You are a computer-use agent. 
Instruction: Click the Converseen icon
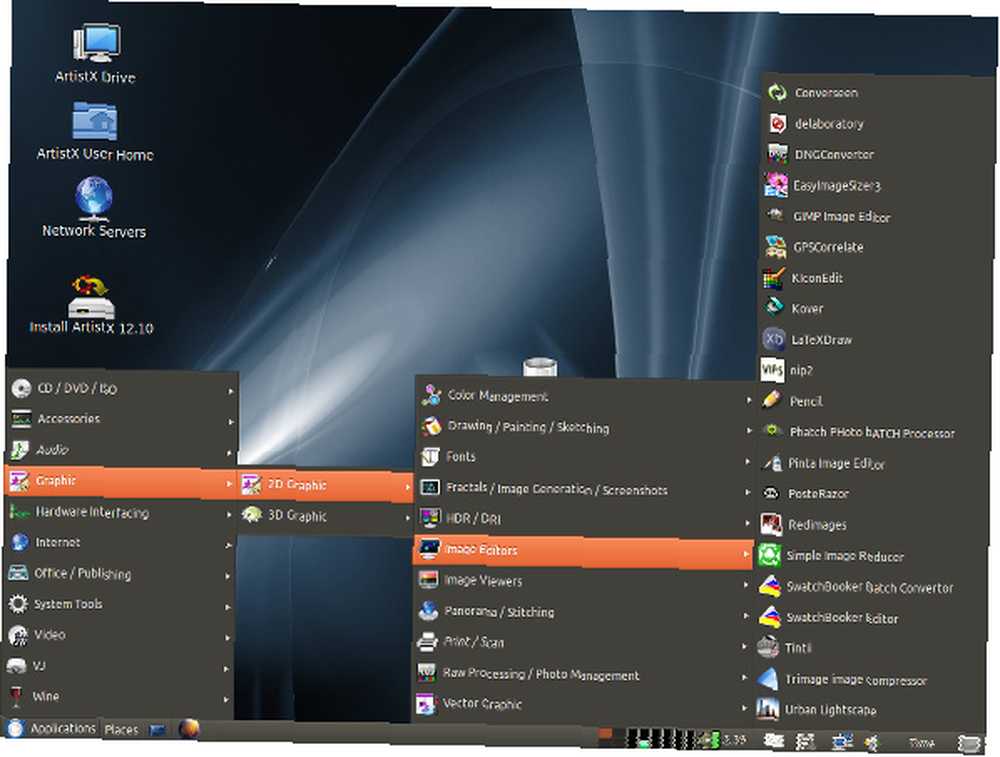coord(777,92)
